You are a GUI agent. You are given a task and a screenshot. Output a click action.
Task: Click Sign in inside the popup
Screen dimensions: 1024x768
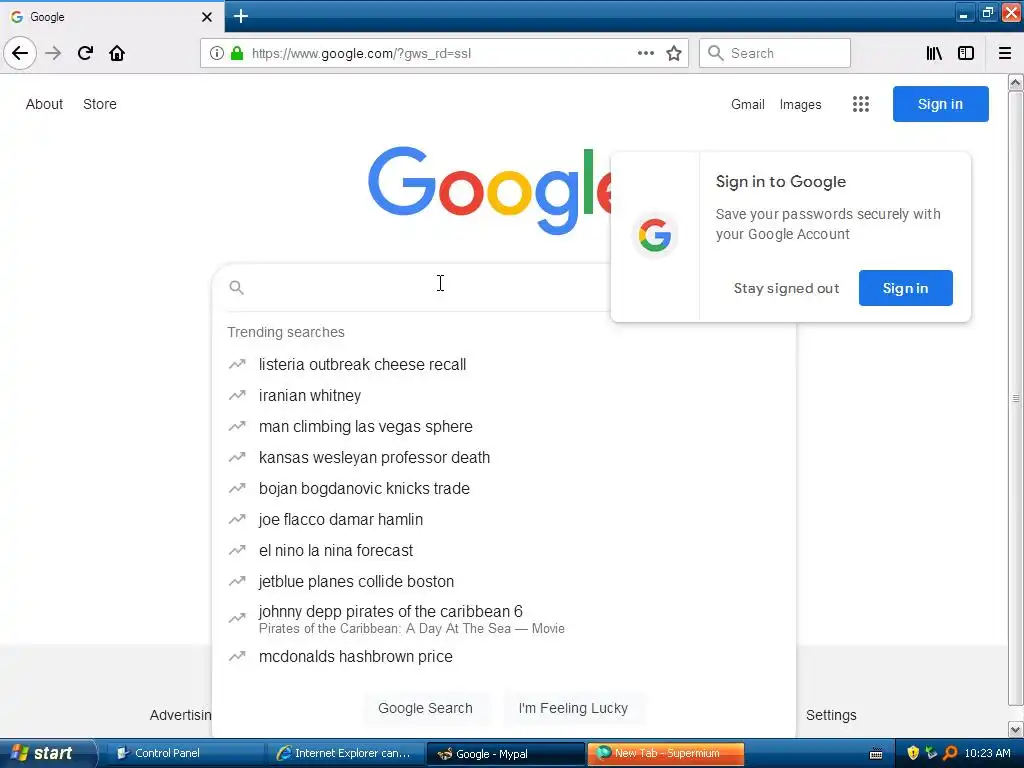pyautogui.click(x=905, y=288)
